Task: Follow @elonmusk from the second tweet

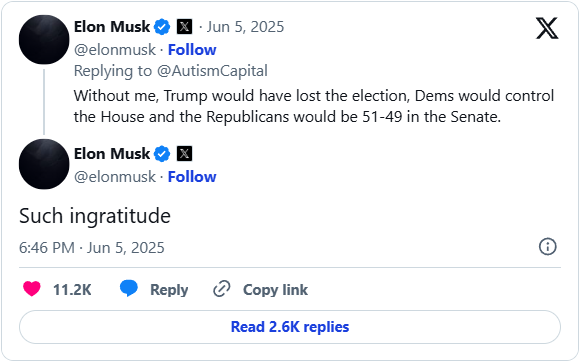Action: tap(192, 177)
